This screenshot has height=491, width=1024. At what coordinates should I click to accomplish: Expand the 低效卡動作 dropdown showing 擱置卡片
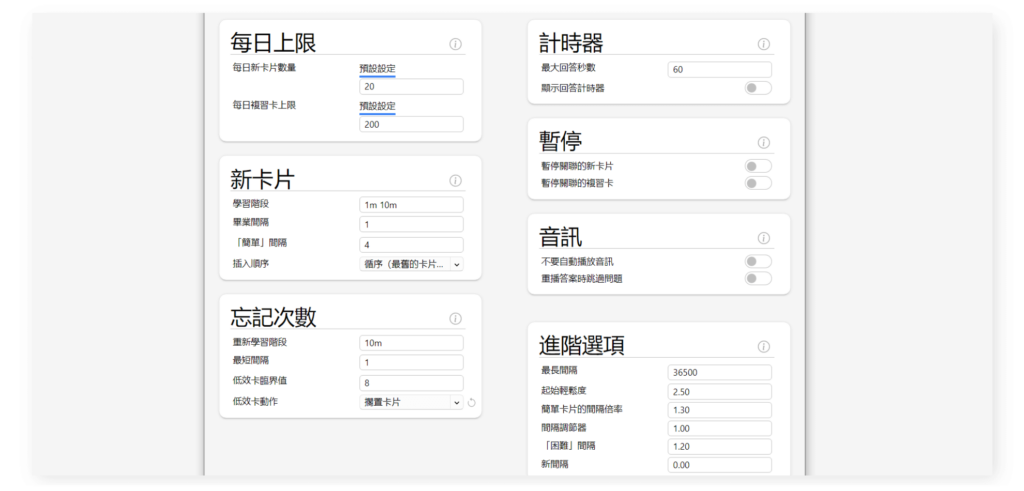point(411,402)
